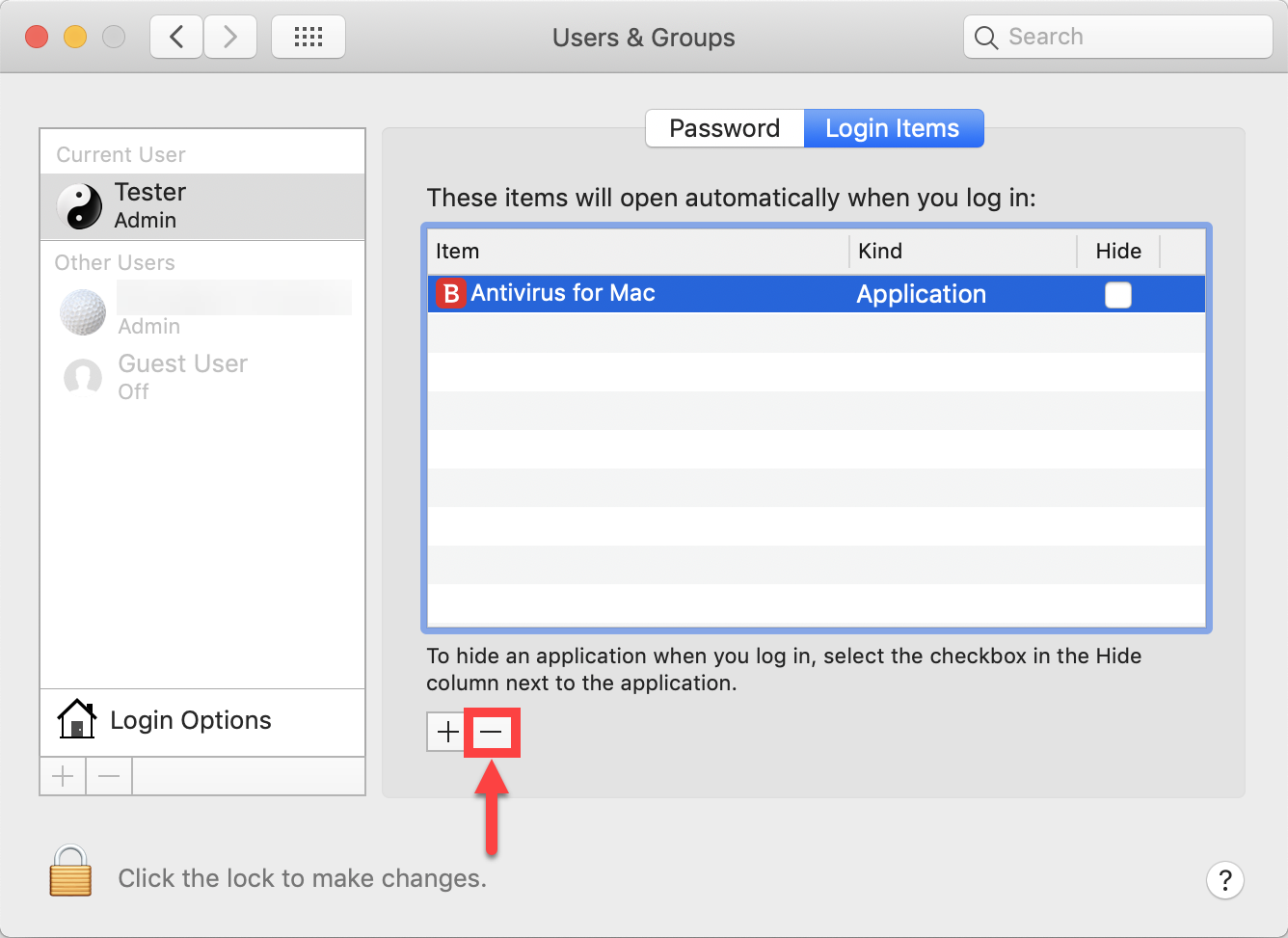Click the Guest User avatar icon
This screenshot has width=1288, height=938.
[82, 377]
